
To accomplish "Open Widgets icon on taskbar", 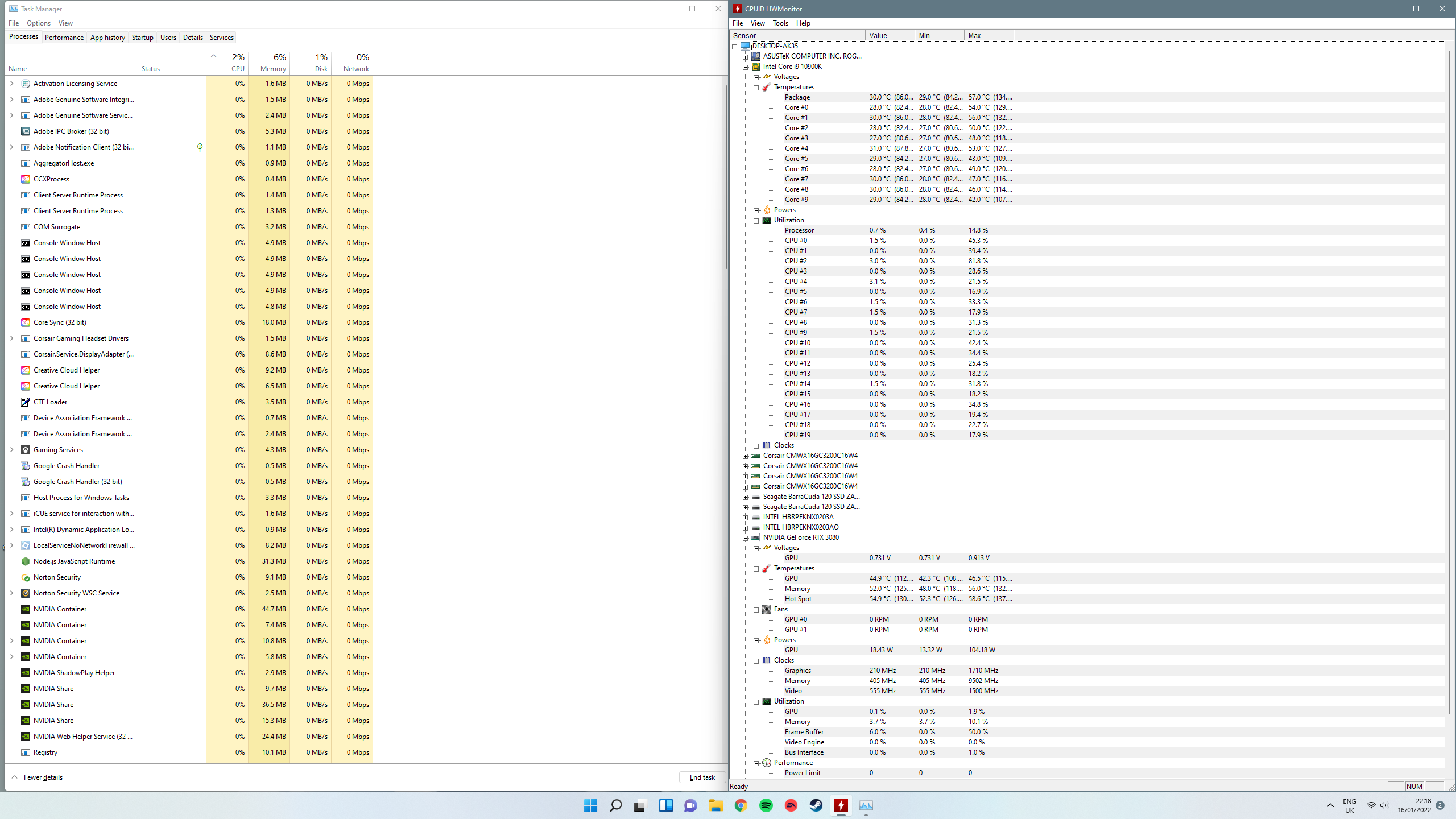I will (665, 805).
